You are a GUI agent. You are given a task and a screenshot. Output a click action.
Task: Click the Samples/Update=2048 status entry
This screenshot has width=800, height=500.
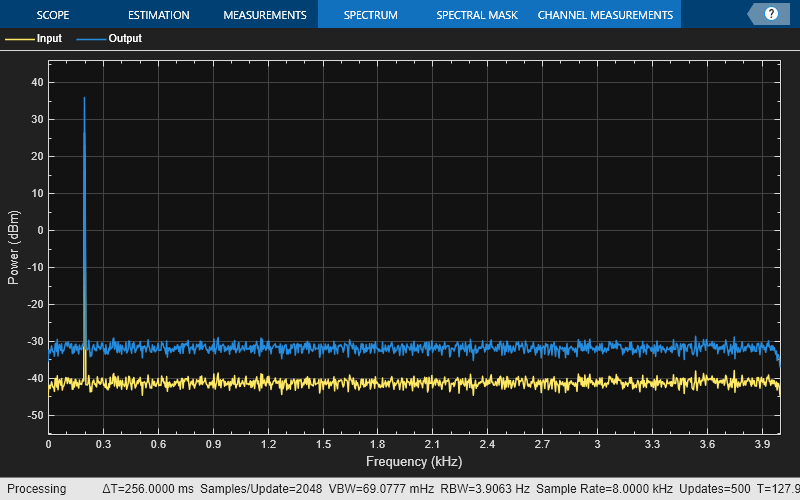click(x=261, y=489)
